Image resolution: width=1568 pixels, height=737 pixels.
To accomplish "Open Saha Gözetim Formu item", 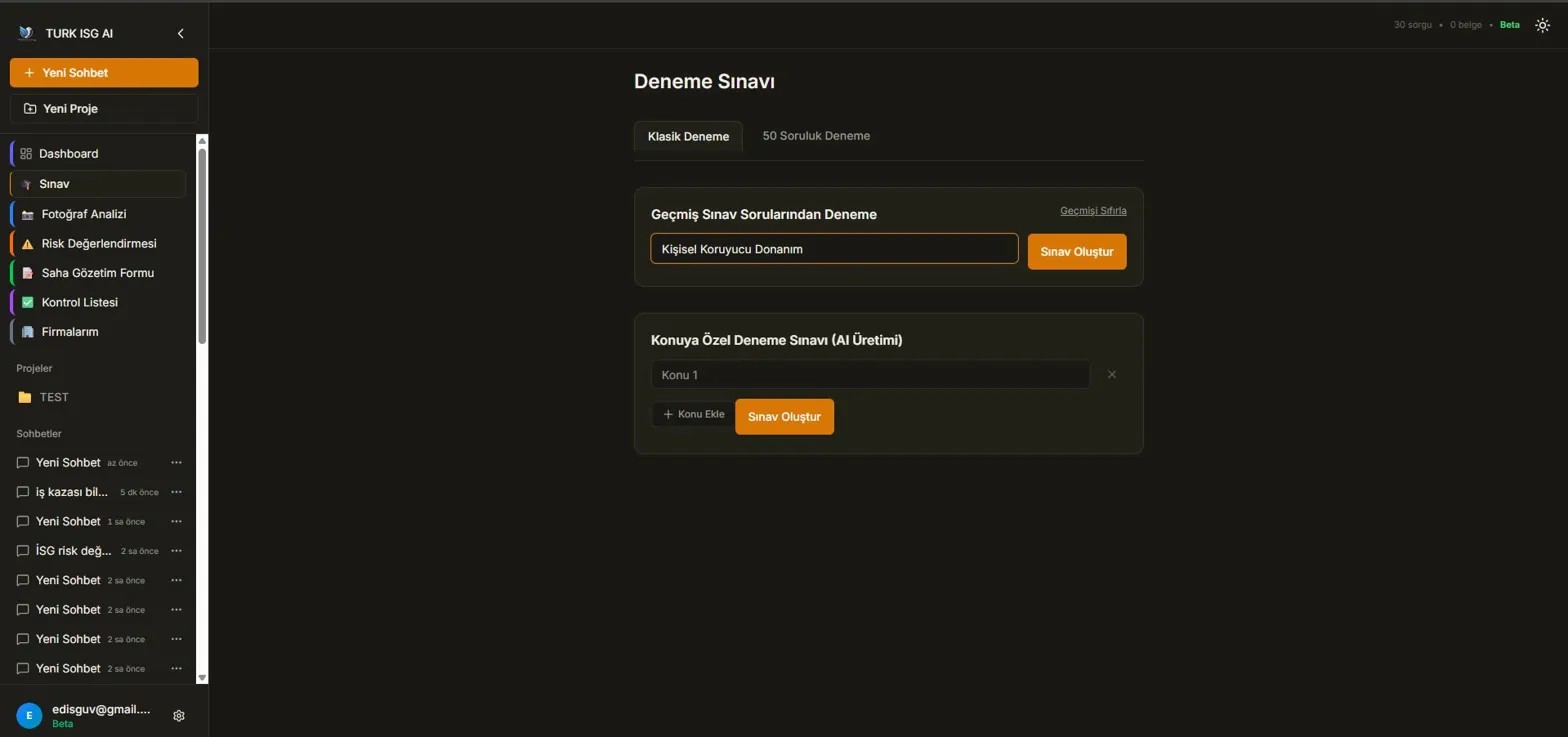I will pos(97,273).
